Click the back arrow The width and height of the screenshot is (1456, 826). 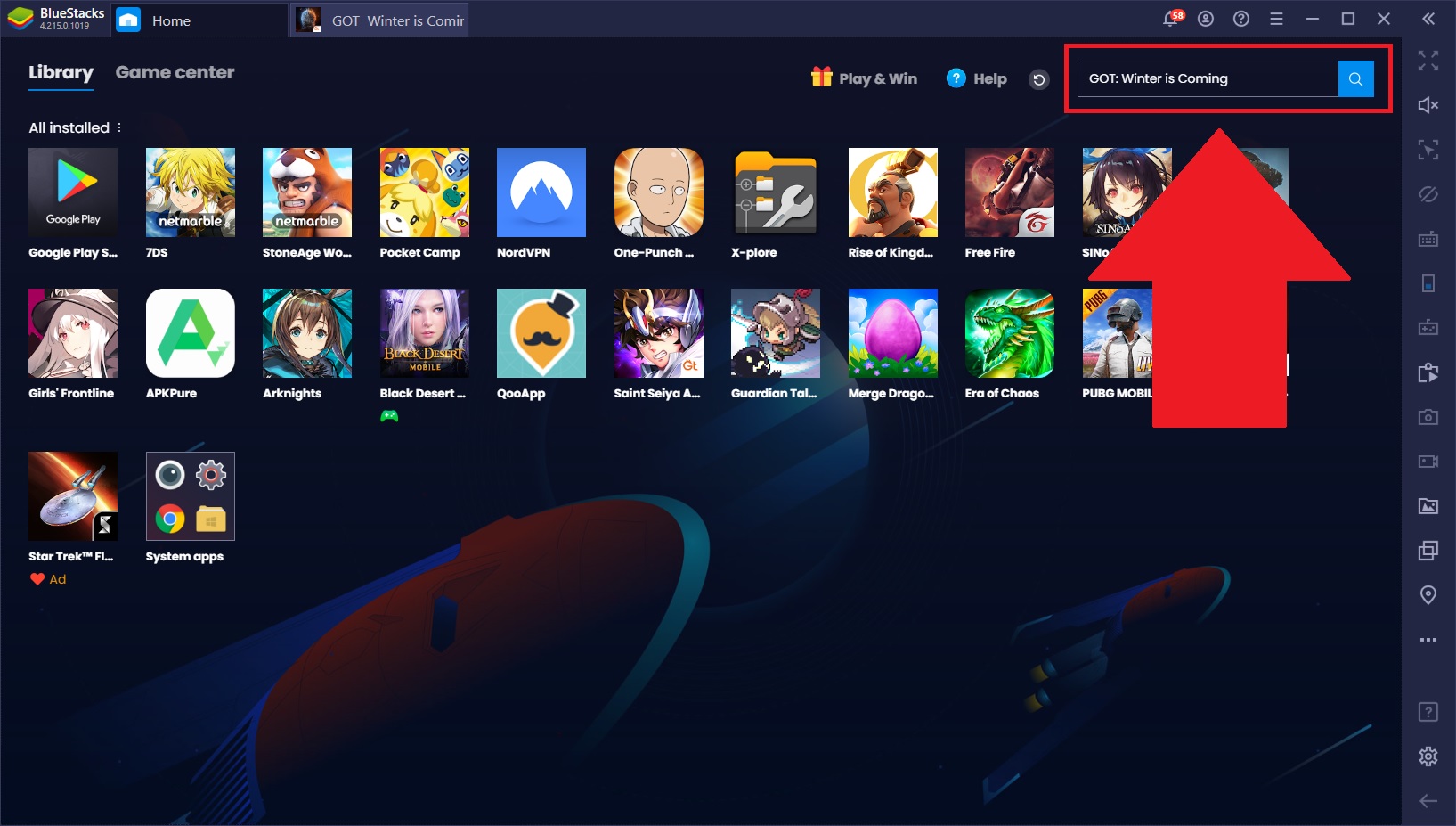[1428, 801]
